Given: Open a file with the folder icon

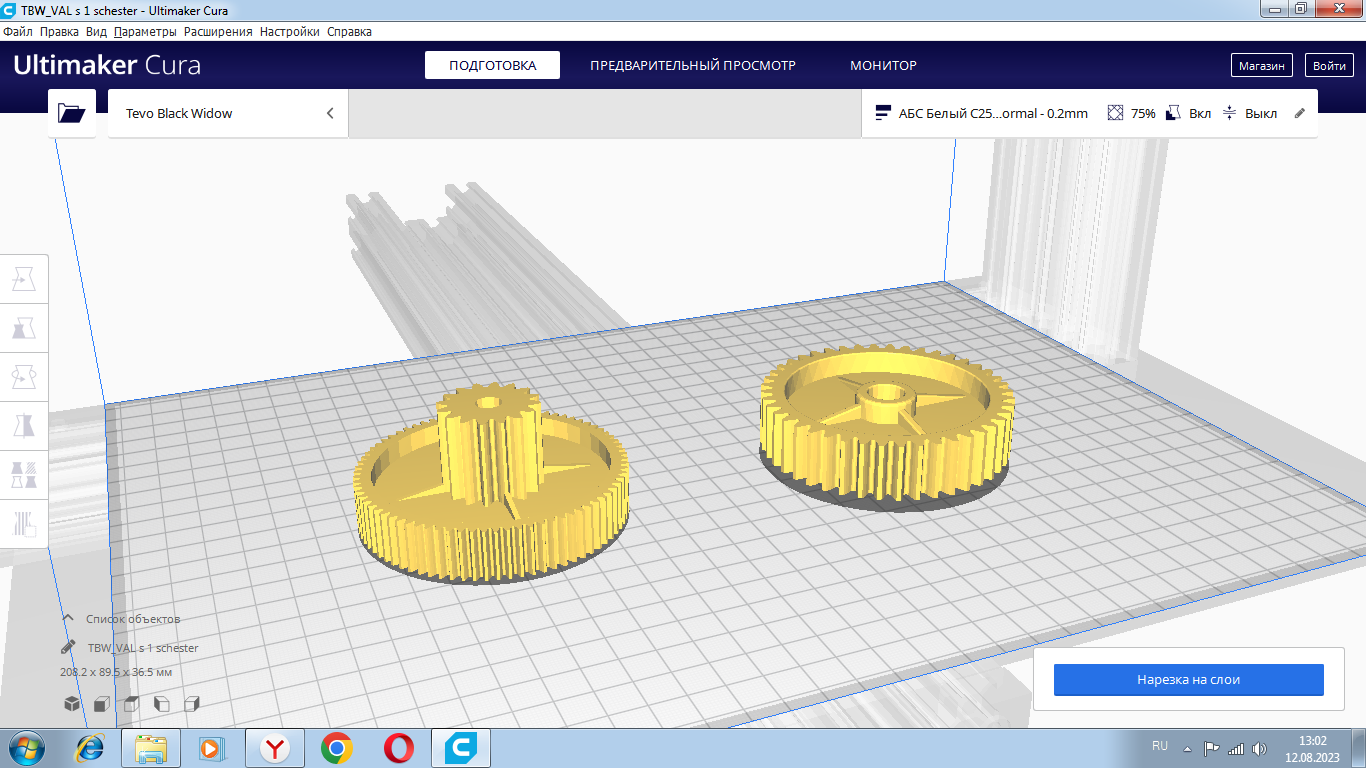Looking at the screenshot, I should coord(72,113).
